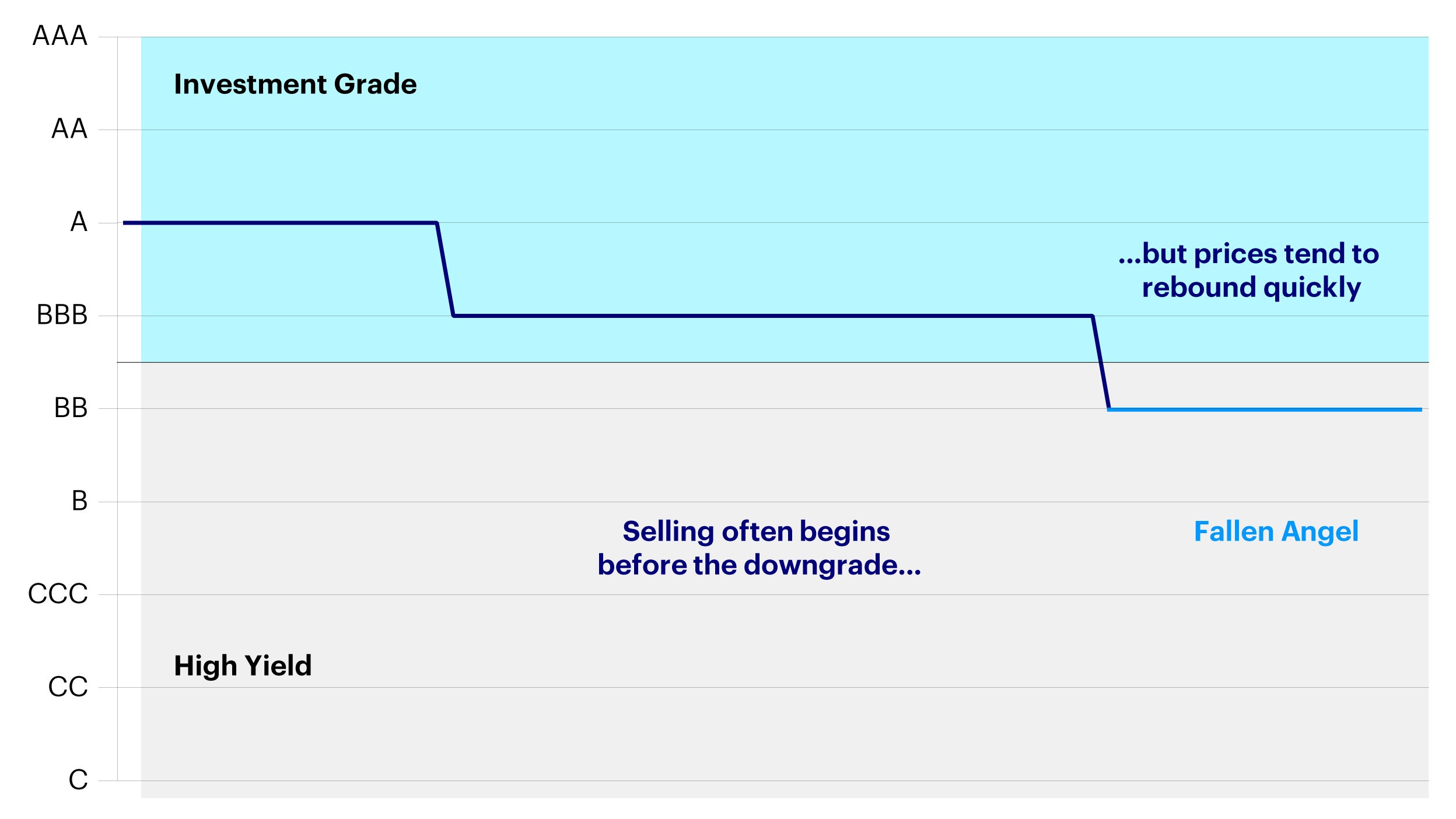The image size is (1456, 819).
Task: Click the High Yield heading
Action: [x=243, y=666]
